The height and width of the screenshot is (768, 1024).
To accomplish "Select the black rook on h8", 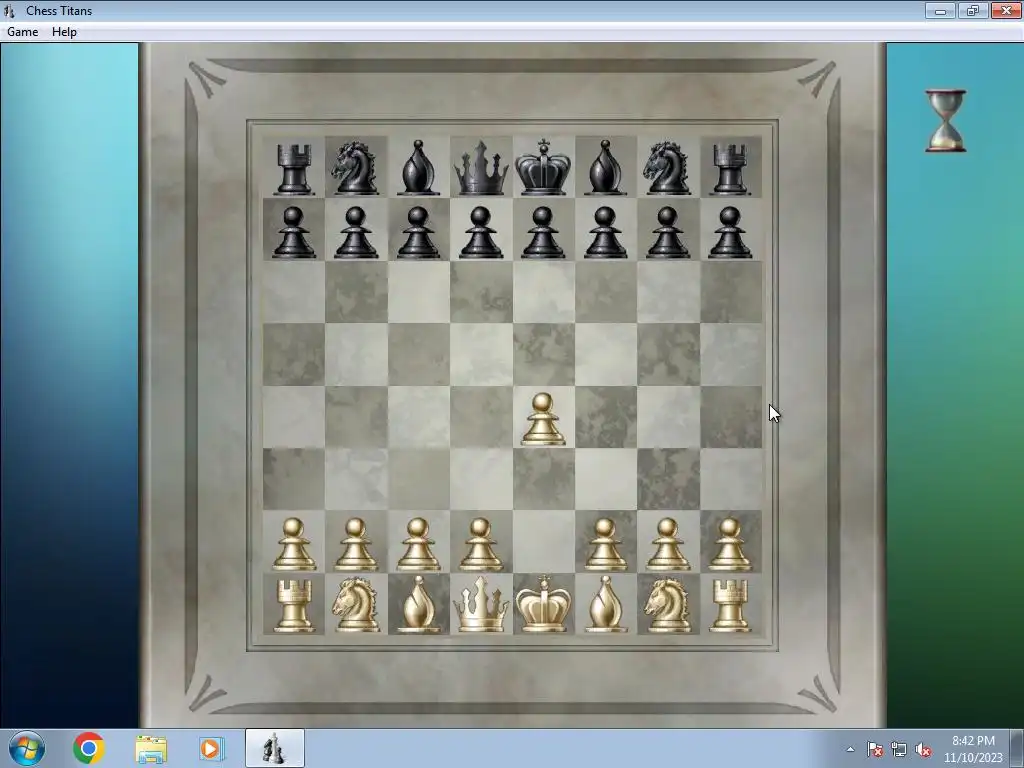I will point(729,169).
